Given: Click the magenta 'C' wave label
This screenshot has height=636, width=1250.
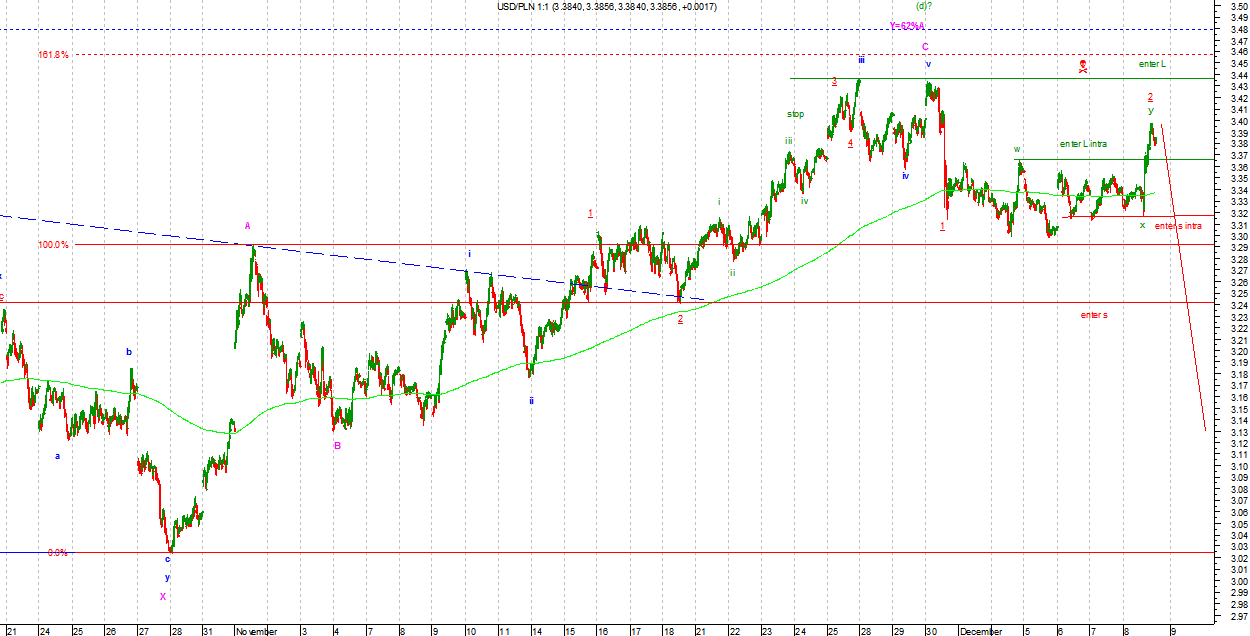Looking at the screenshot, I should coord(925,47).
